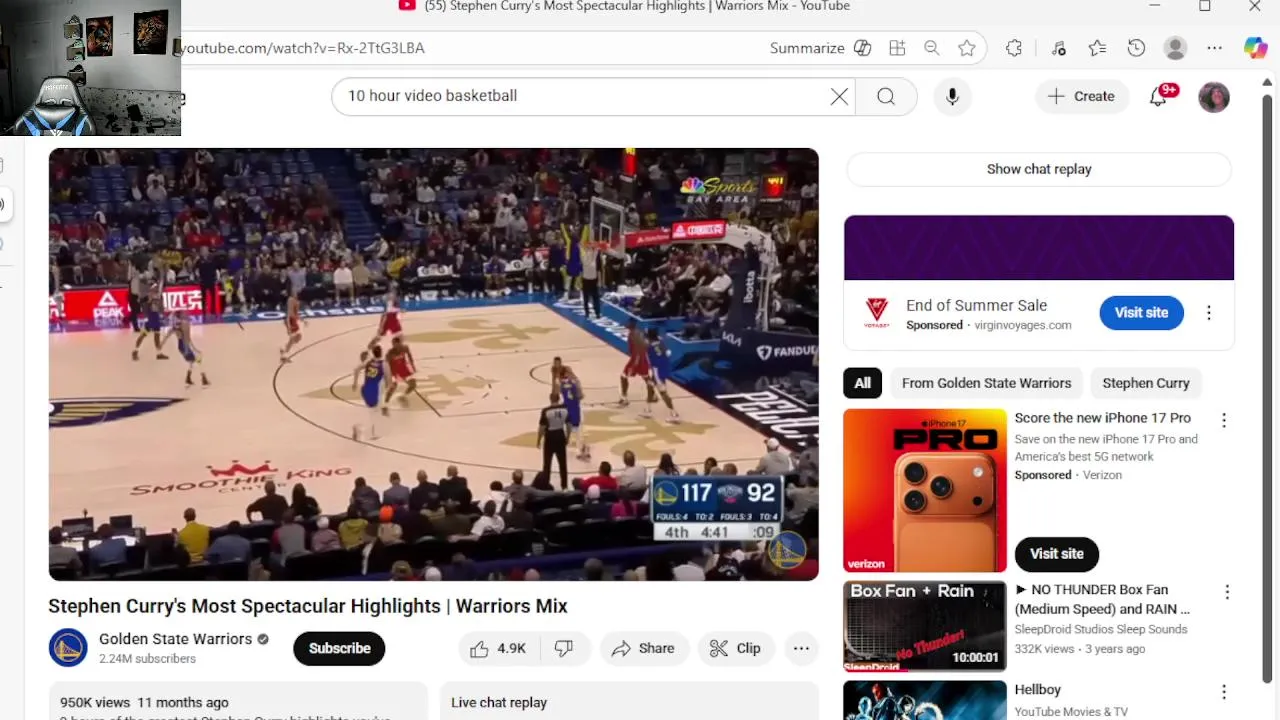
Task: Visit site for Verizon iPhone ad
Action: tap(1057, 554)
